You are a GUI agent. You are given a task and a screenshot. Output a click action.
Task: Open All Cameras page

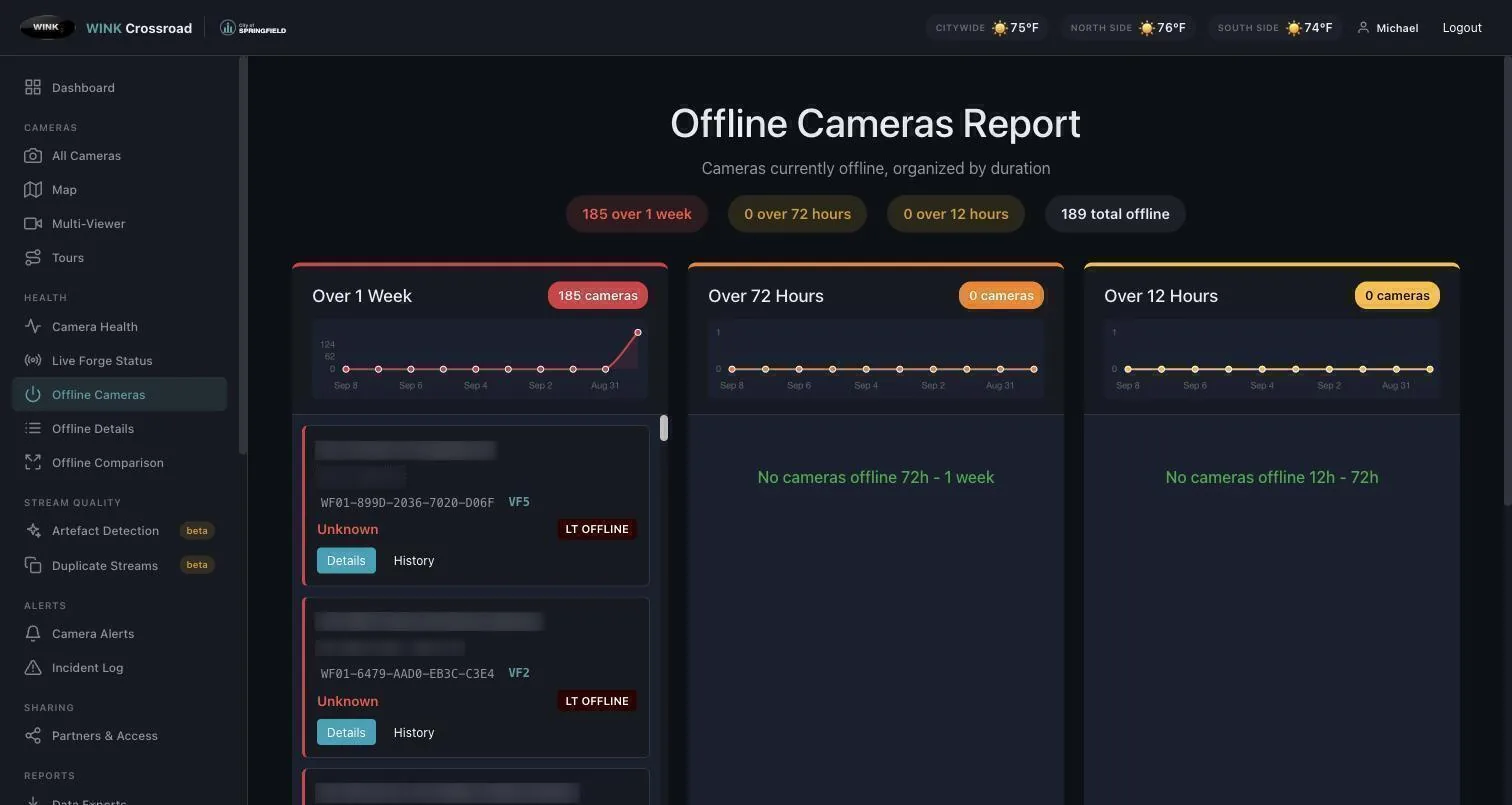click(x=119, y=156)
